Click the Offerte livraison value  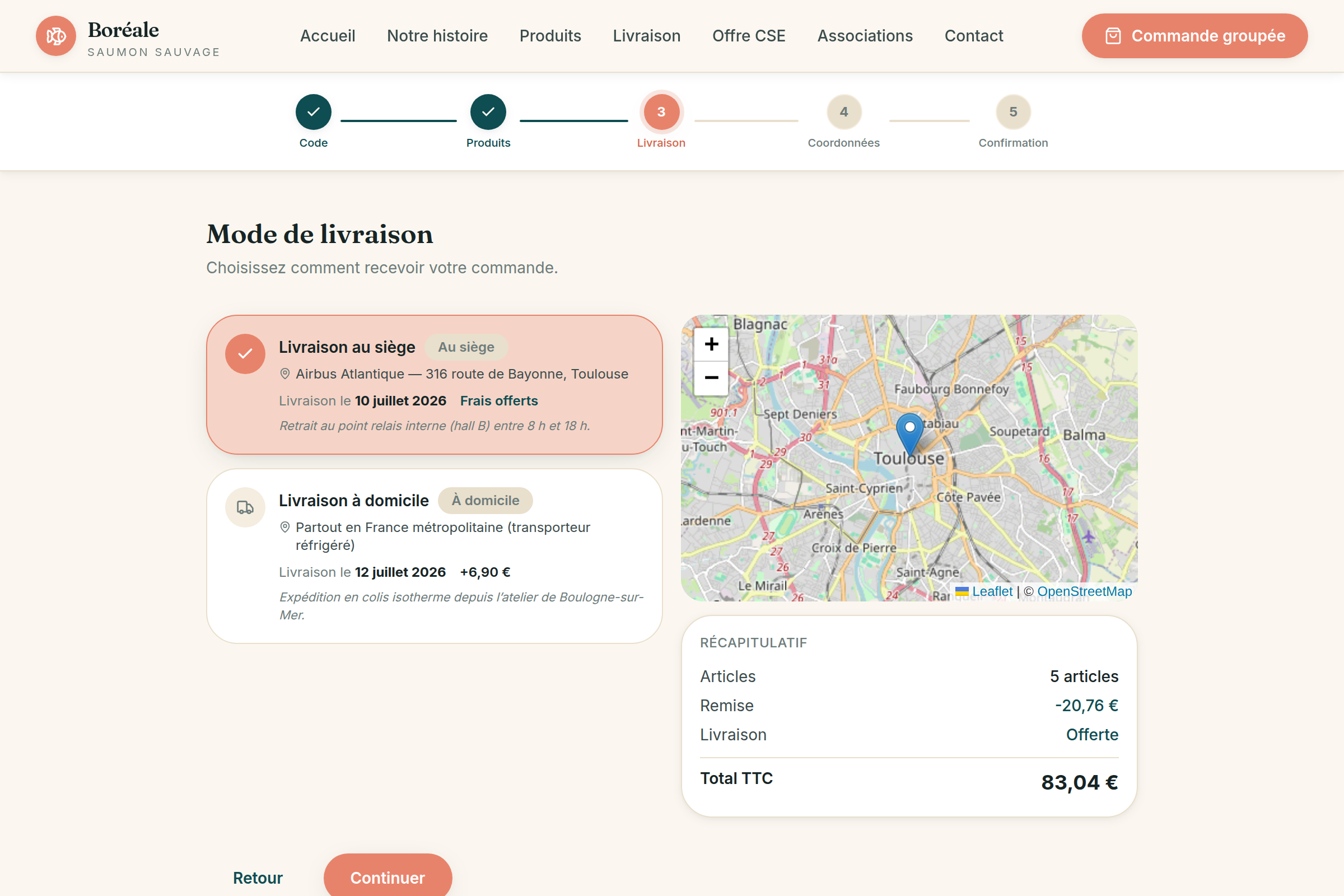point(1092,735)
